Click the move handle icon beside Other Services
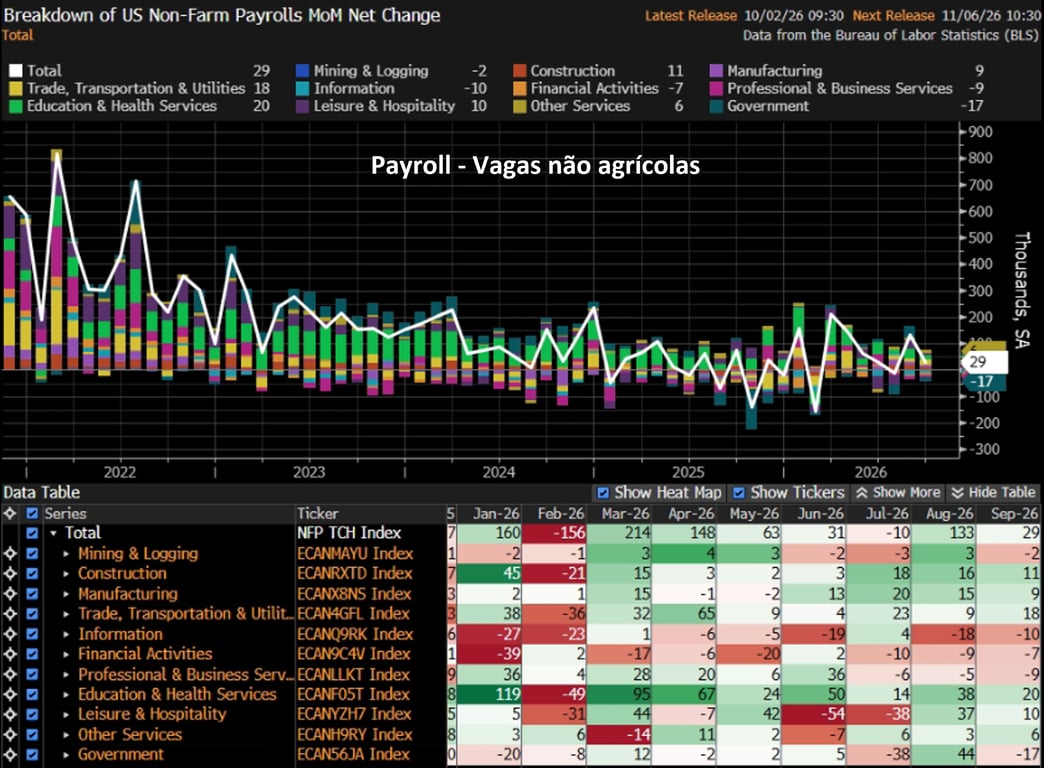Image resolution: width=1044 pixels, height=768 pixels. coord(10,735)
